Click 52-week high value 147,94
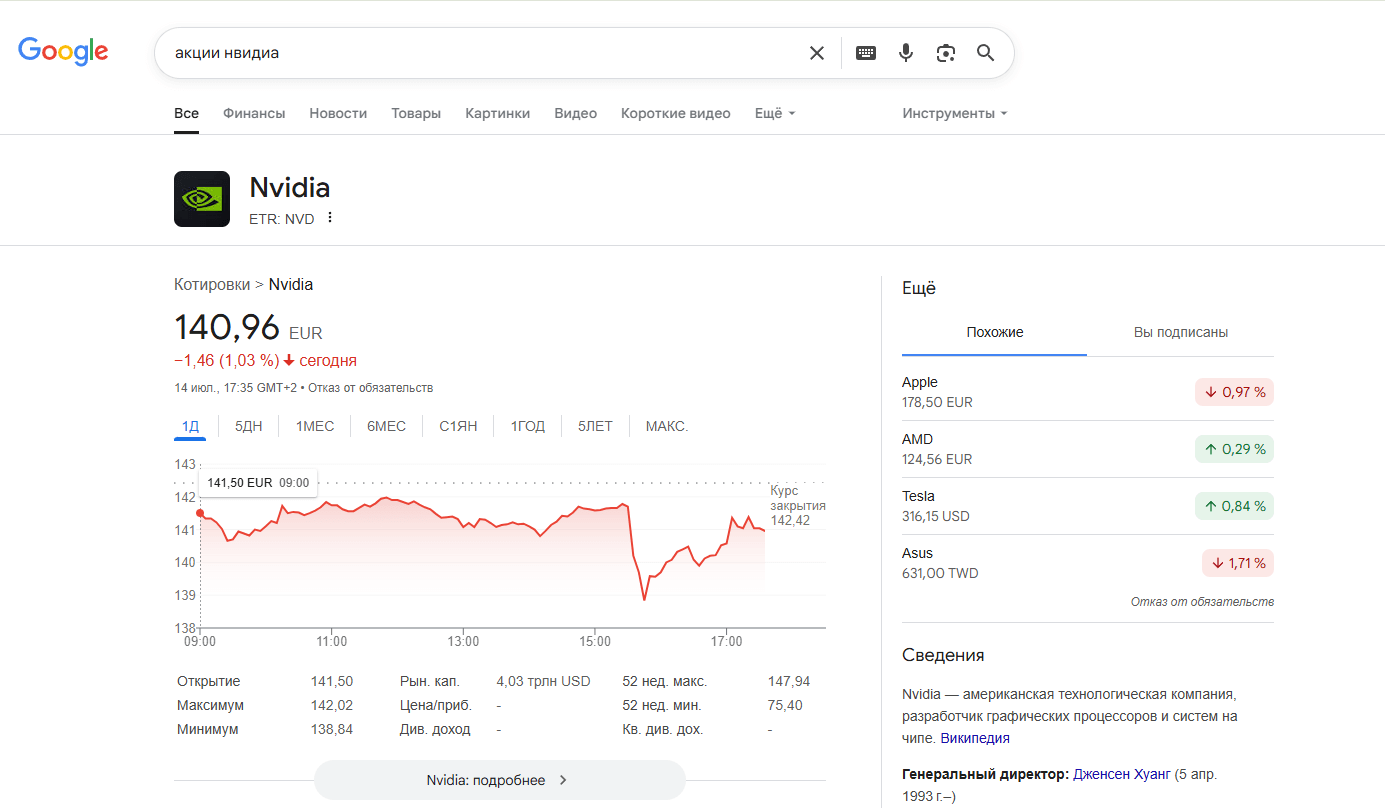Image resolution: width=1385 pixels, height=808 pixels. click(789, 682)
